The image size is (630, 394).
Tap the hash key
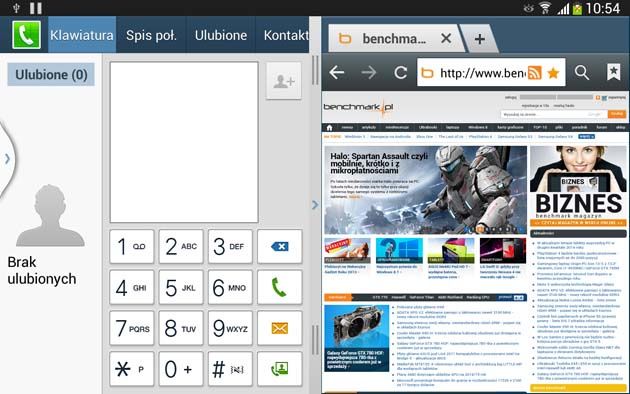[230, 369]
